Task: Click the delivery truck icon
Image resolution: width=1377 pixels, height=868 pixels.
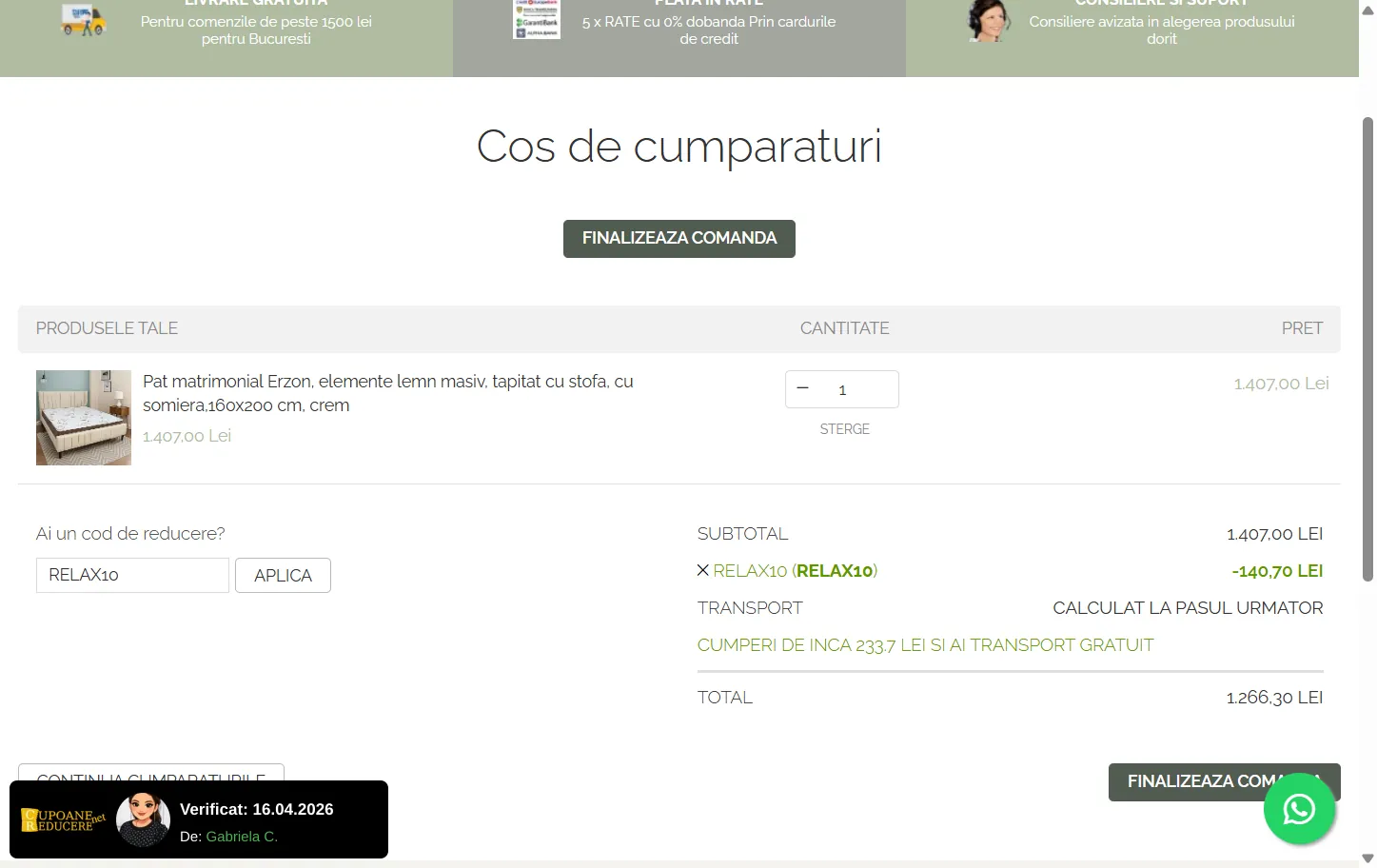Action: (83, 20)
